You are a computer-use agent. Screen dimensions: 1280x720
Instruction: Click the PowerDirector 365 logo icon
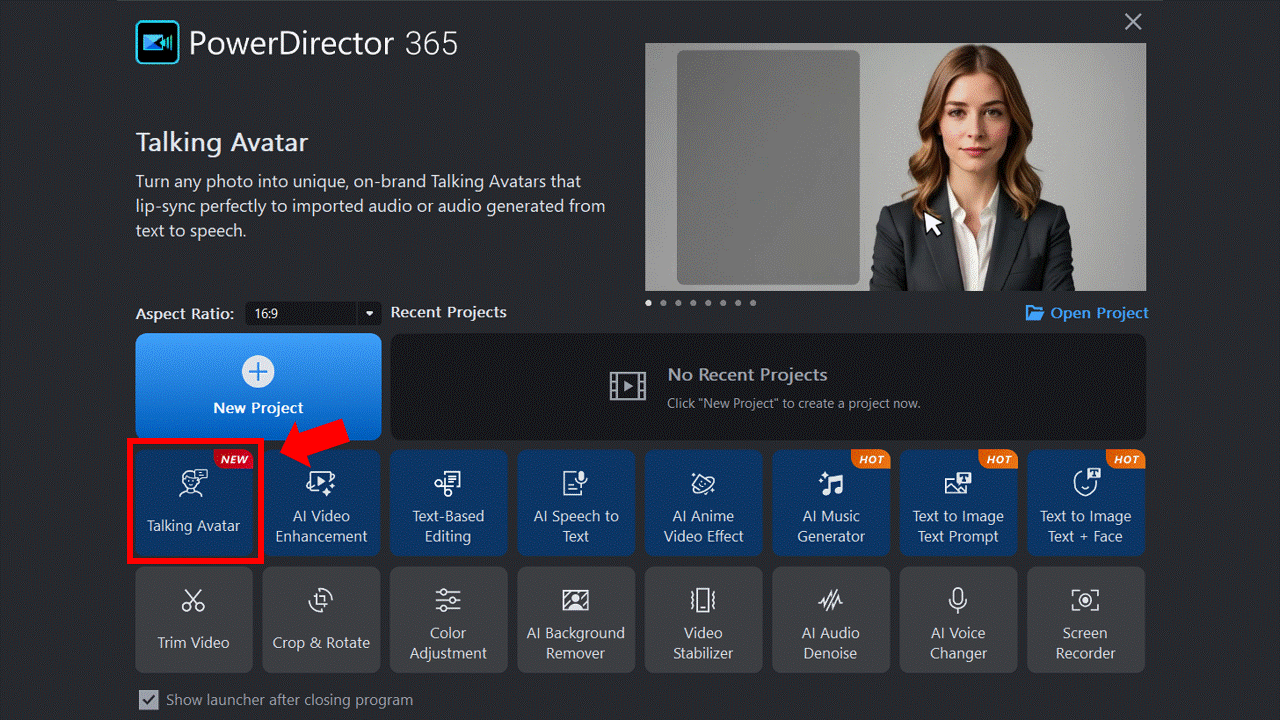157,43
